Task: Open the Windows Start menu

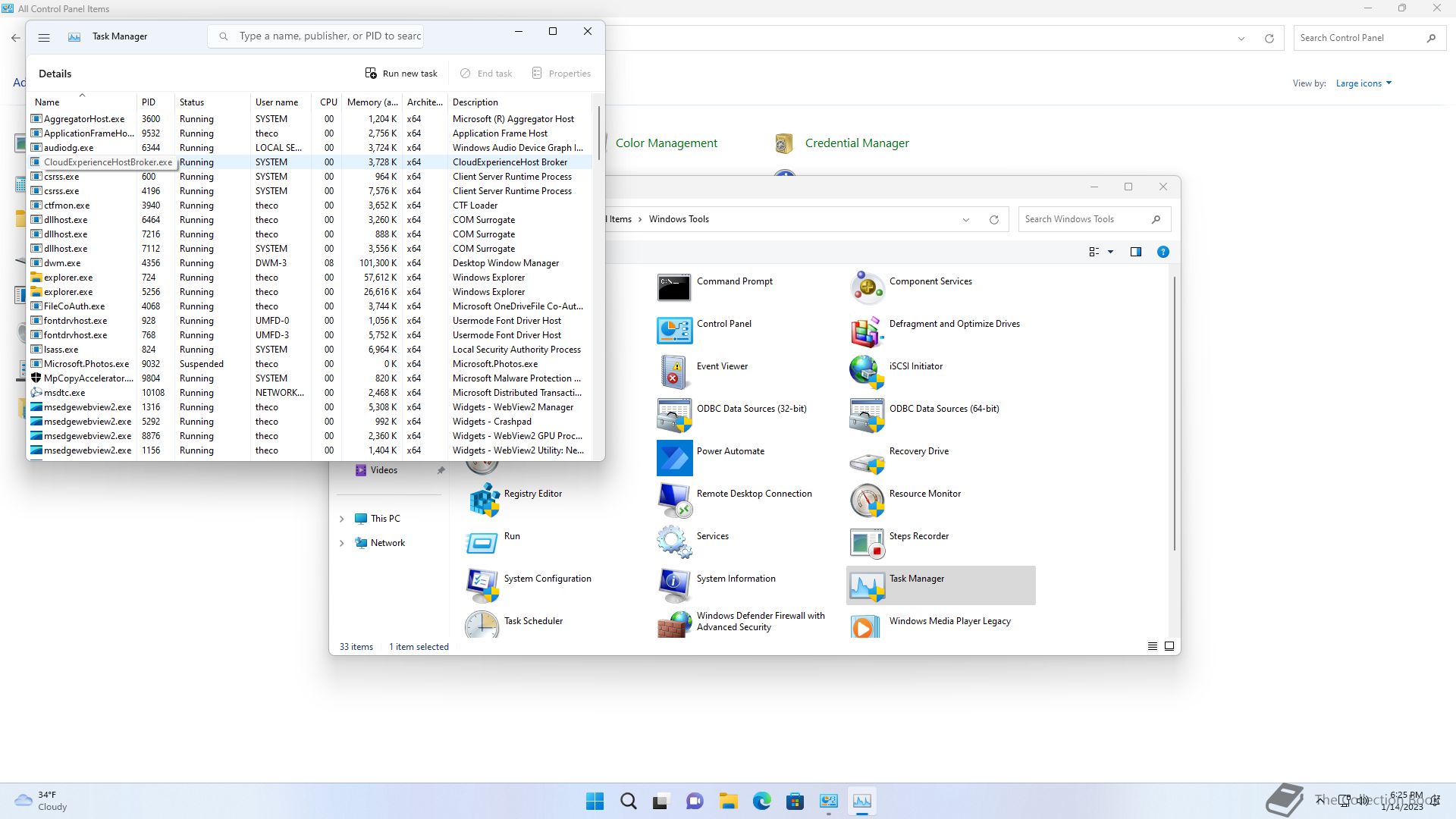Action: (595, 801)
